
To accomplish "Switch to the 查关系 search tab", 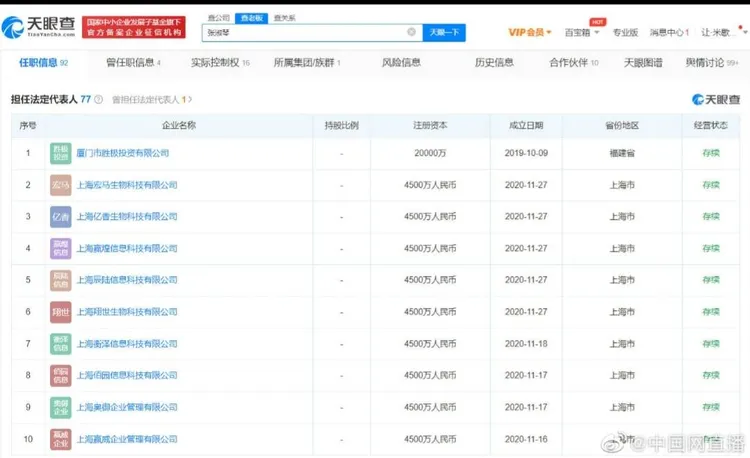I will pyautogui.click(x=285, y=18).
